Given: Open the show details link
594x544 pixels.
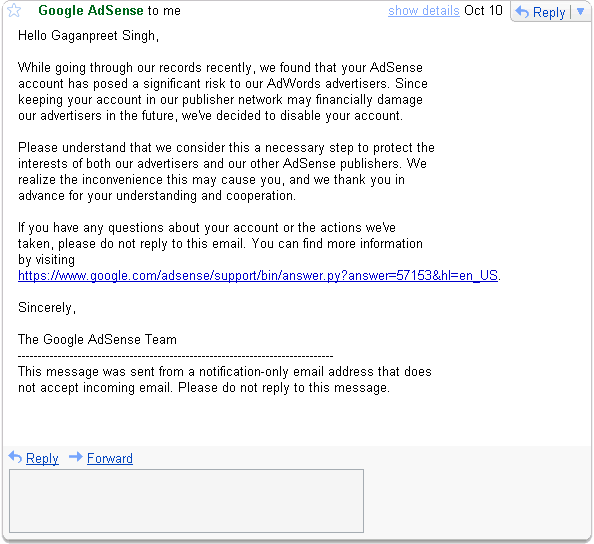Looking at the screenshot, I should click(x=424, y=11).
